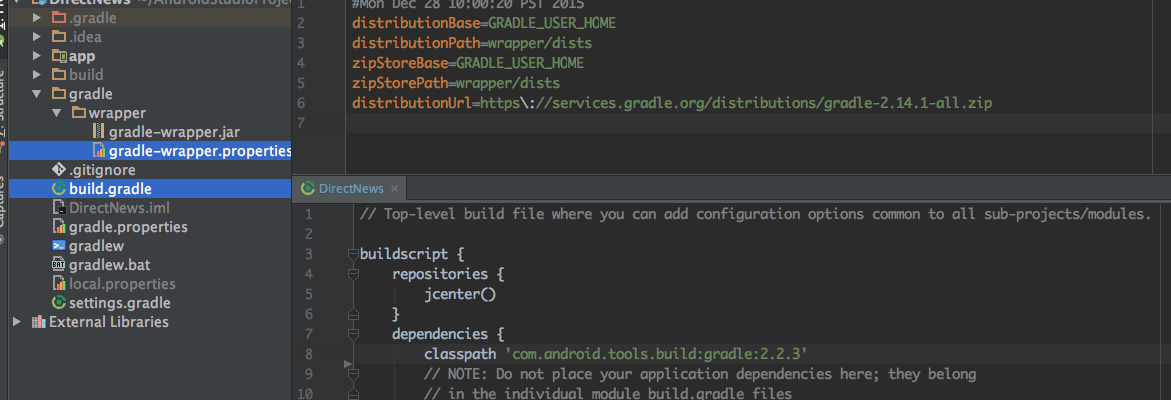Click the External Libraries icon

click(x=38, y=322)
